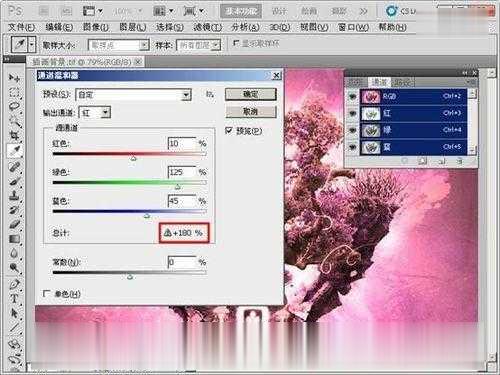This screenshot has width=500, height=375.
Task: Select the Dodge tool
Action: point(14,267)
